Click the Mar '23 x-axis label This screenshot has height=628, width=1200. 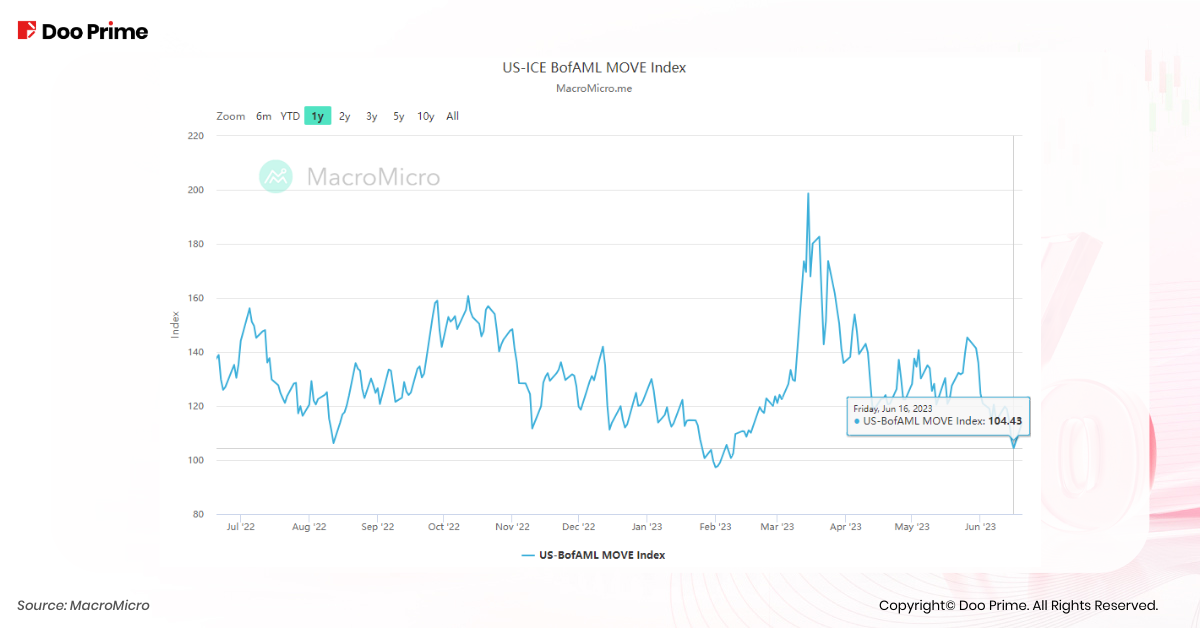click(777, 526)
